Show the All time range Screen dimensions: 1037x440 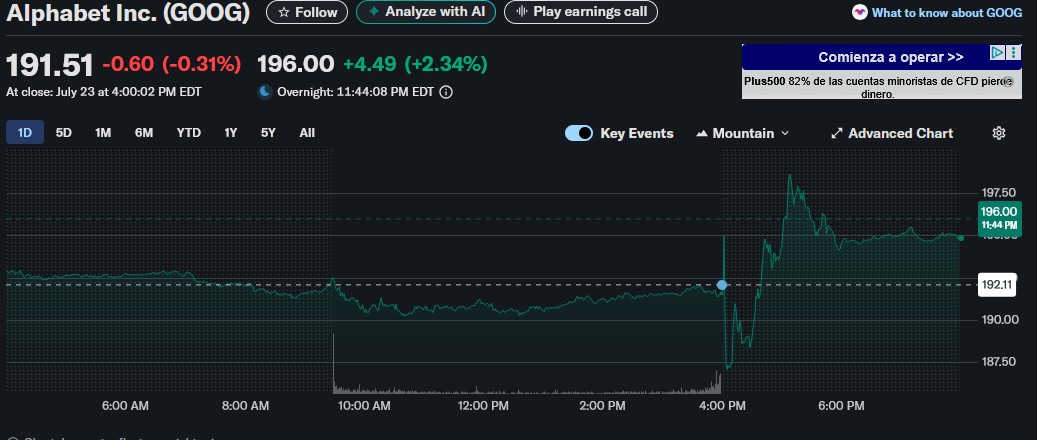coord(307,132)
